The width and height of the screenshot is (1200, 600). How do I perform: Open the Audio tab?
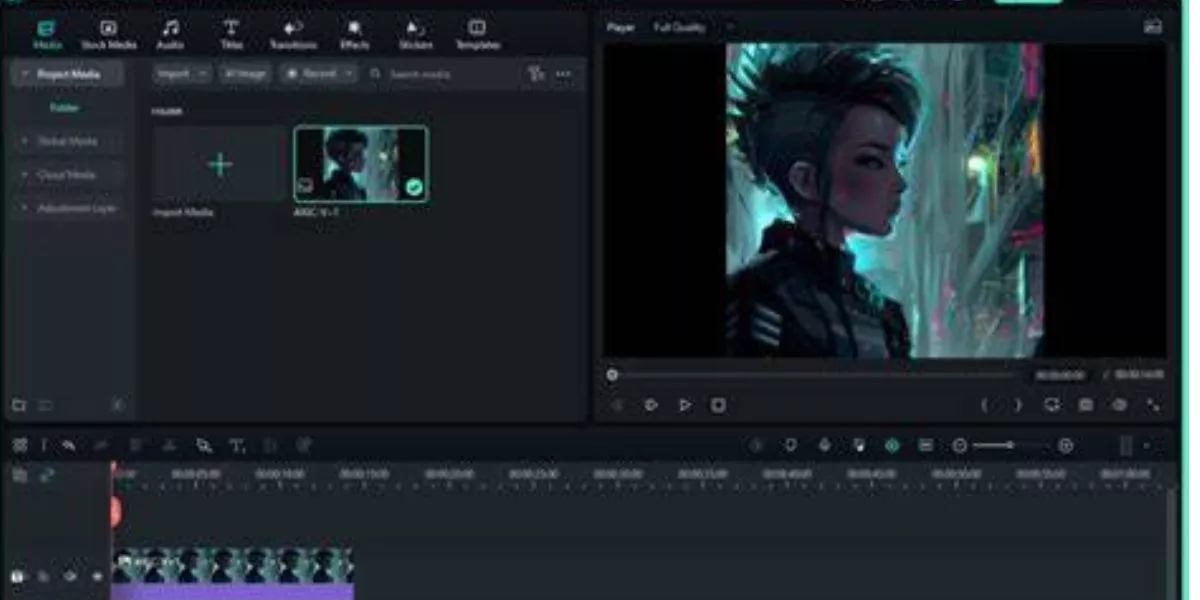pos(171,34)
